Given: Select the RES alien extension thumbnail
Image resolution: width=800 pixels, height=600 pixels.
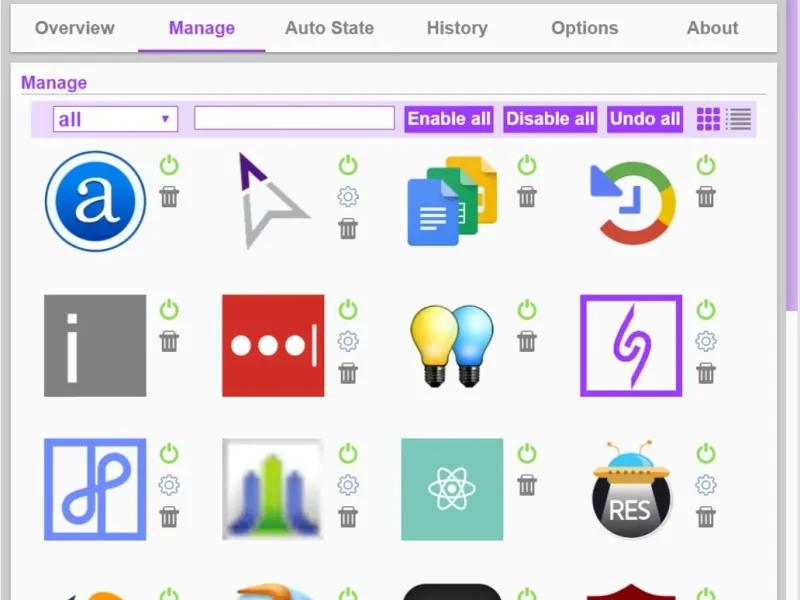Looking at the screenshot, I should tap(631, 489).
